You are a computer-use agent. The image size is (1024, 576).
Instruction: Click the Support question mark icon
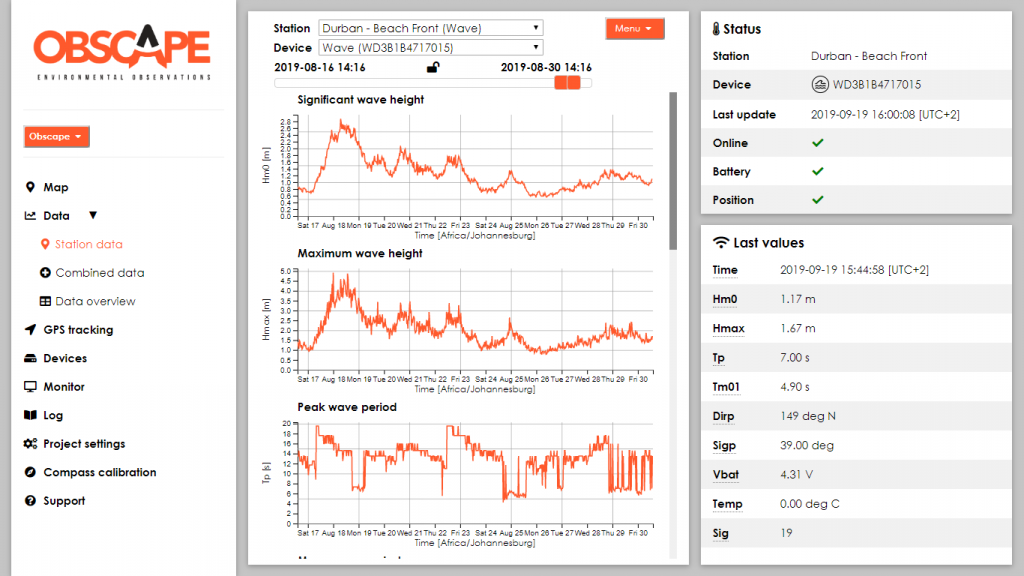click(30, 501)
